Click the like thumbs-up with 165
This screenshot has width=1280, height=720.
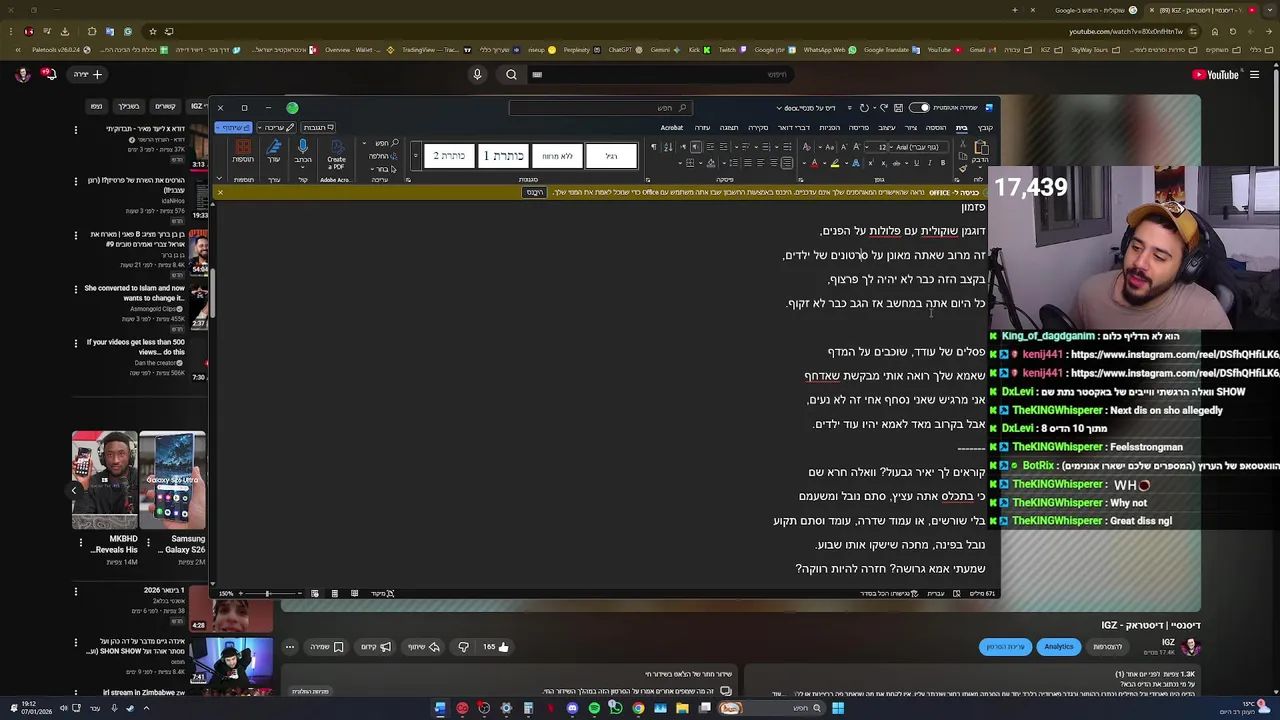[495, 647]
